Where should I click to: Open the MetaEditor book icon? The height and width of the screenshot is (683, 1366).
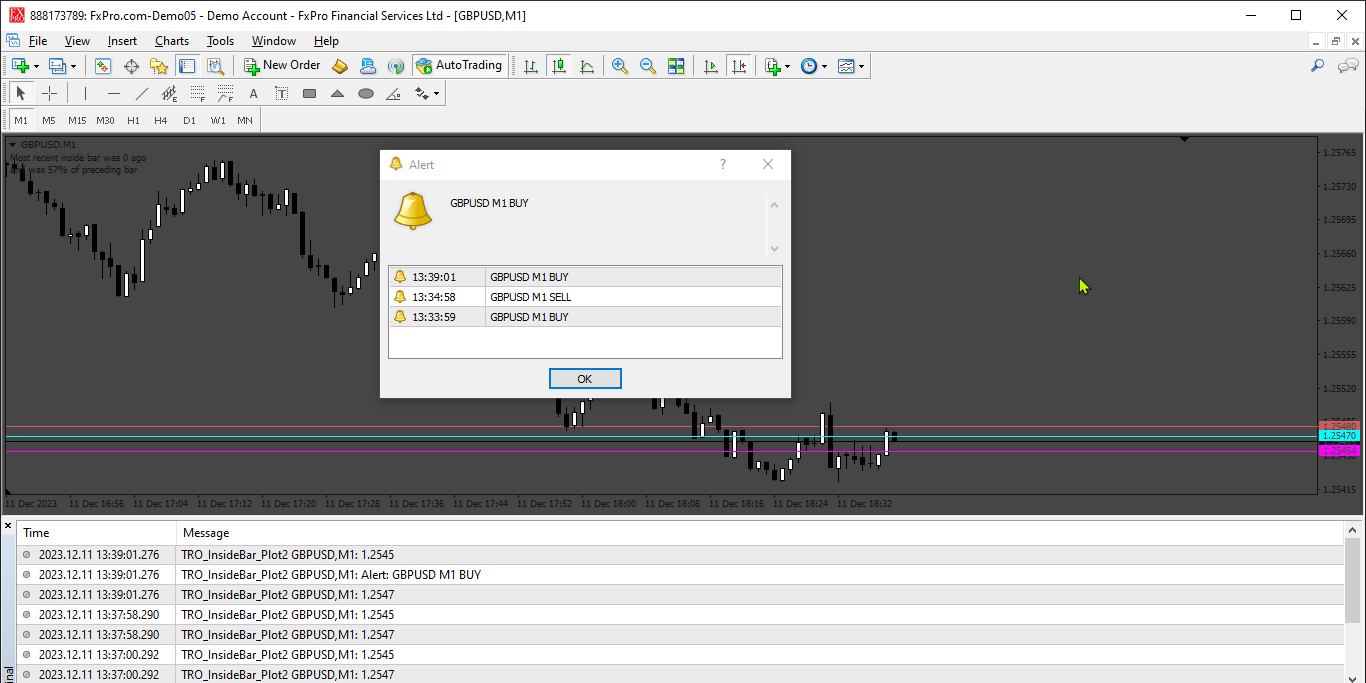tap(340, 66)
